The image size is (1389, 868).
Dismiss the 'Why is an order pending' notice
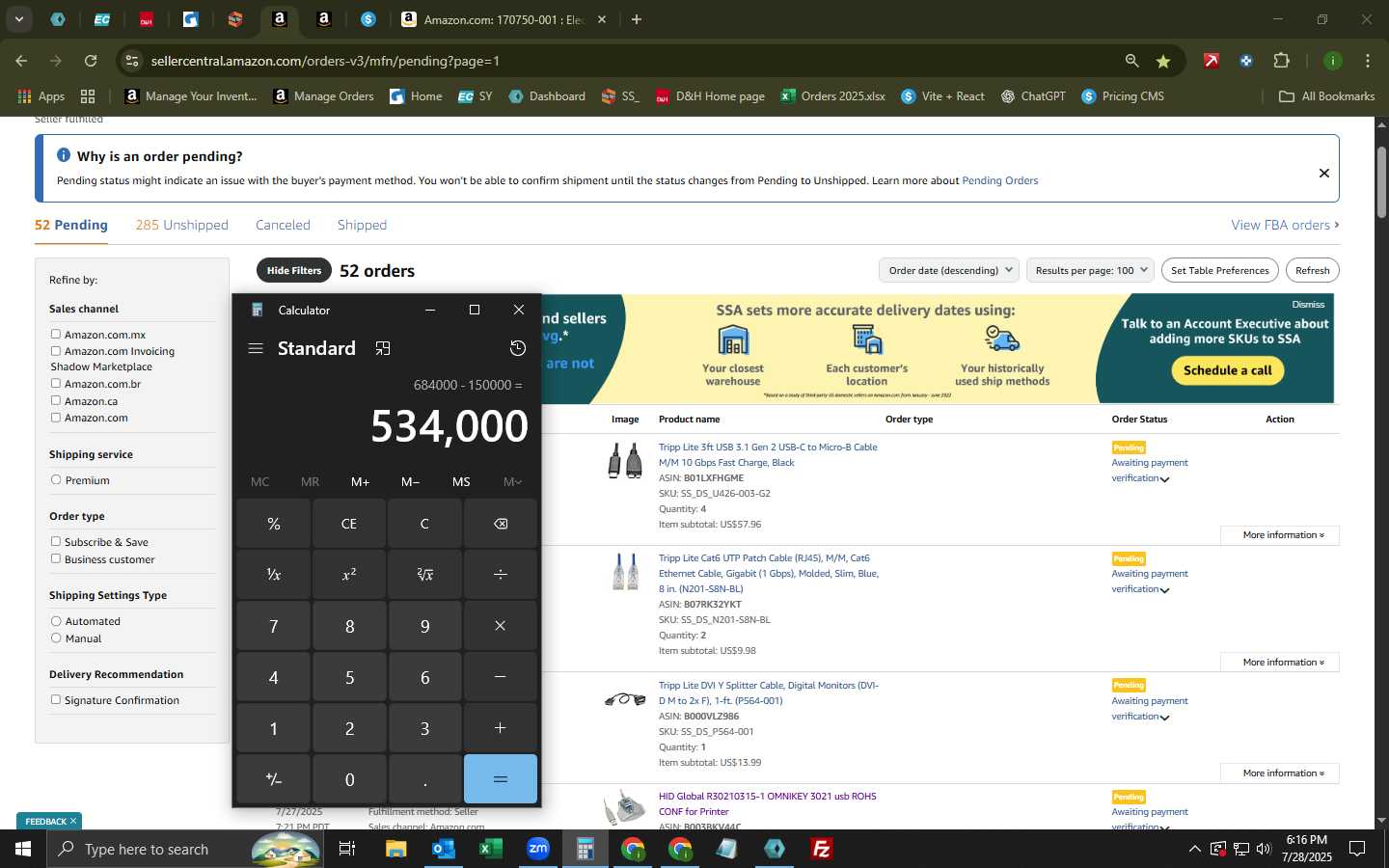pyautogui.click(x=1324, y=174)
